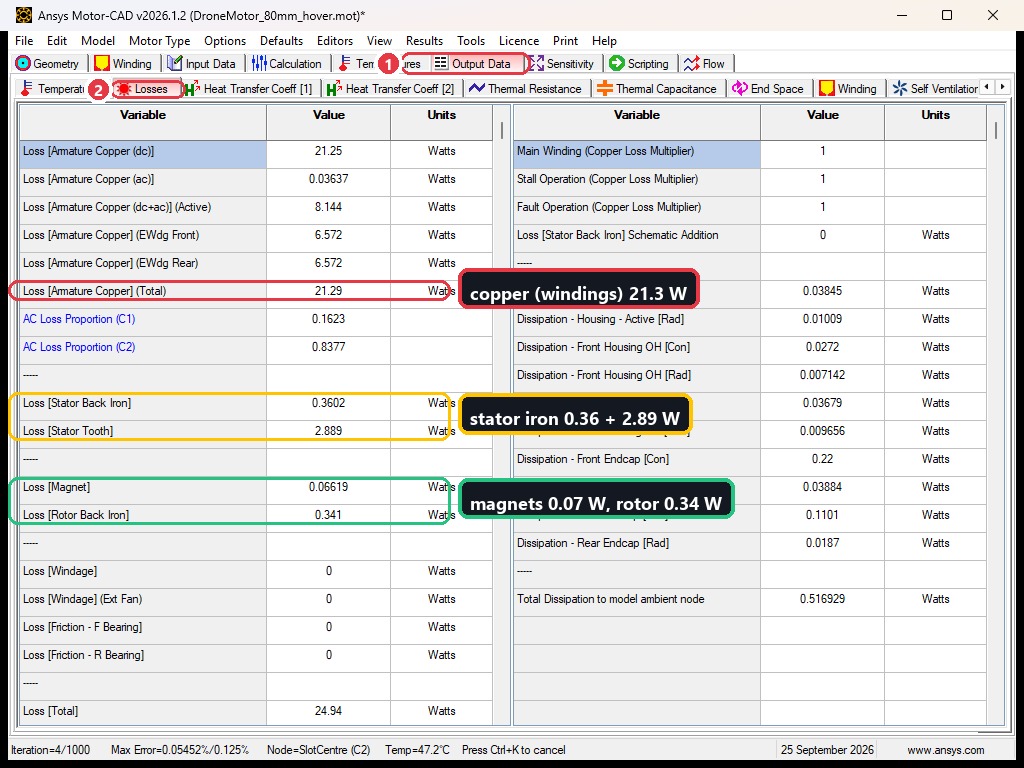Switch to the Input Data tab

tap(202, 63)
